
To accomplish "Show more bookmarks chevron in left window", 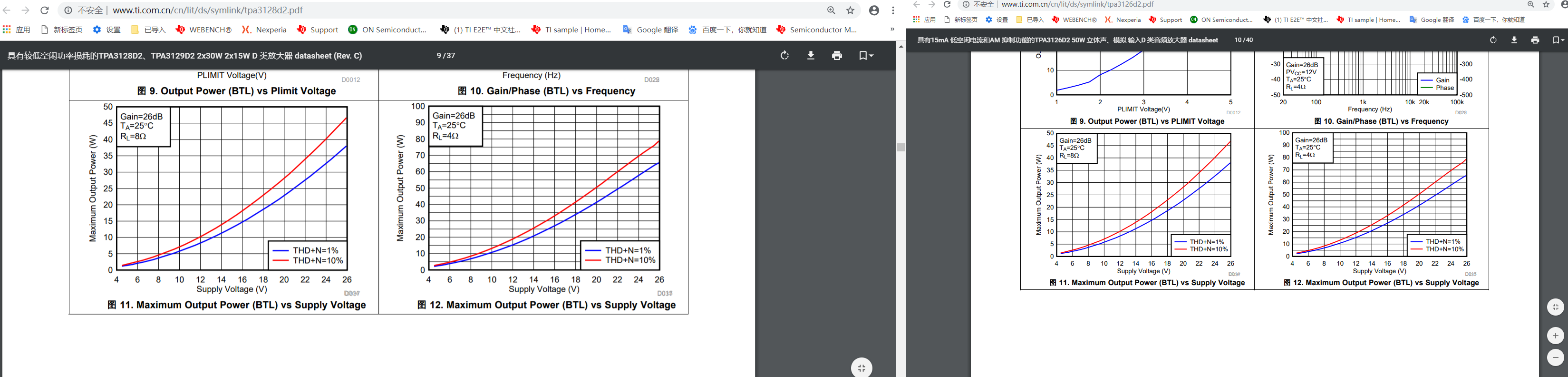I will (x=892, y=29).
